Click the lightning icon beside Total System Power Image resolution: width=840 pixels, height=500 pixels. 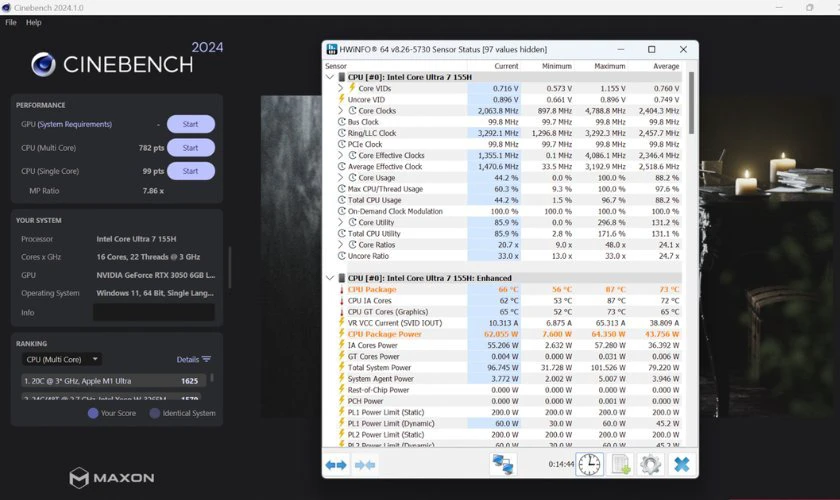coord(341,367)
